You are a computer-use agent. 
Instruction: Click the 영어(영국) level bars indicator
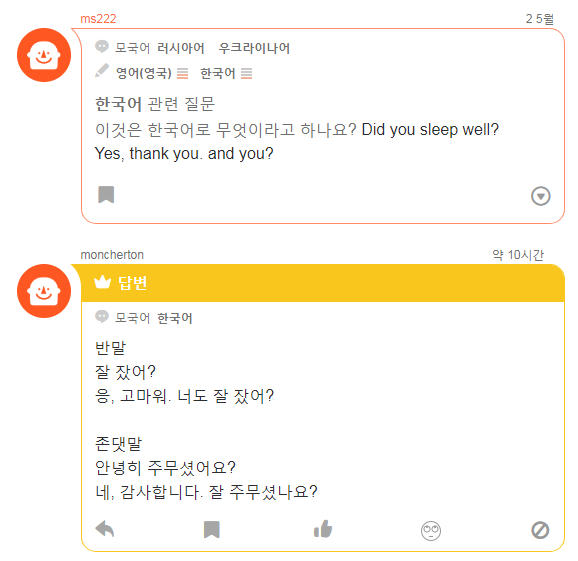(x=182, y=73)
